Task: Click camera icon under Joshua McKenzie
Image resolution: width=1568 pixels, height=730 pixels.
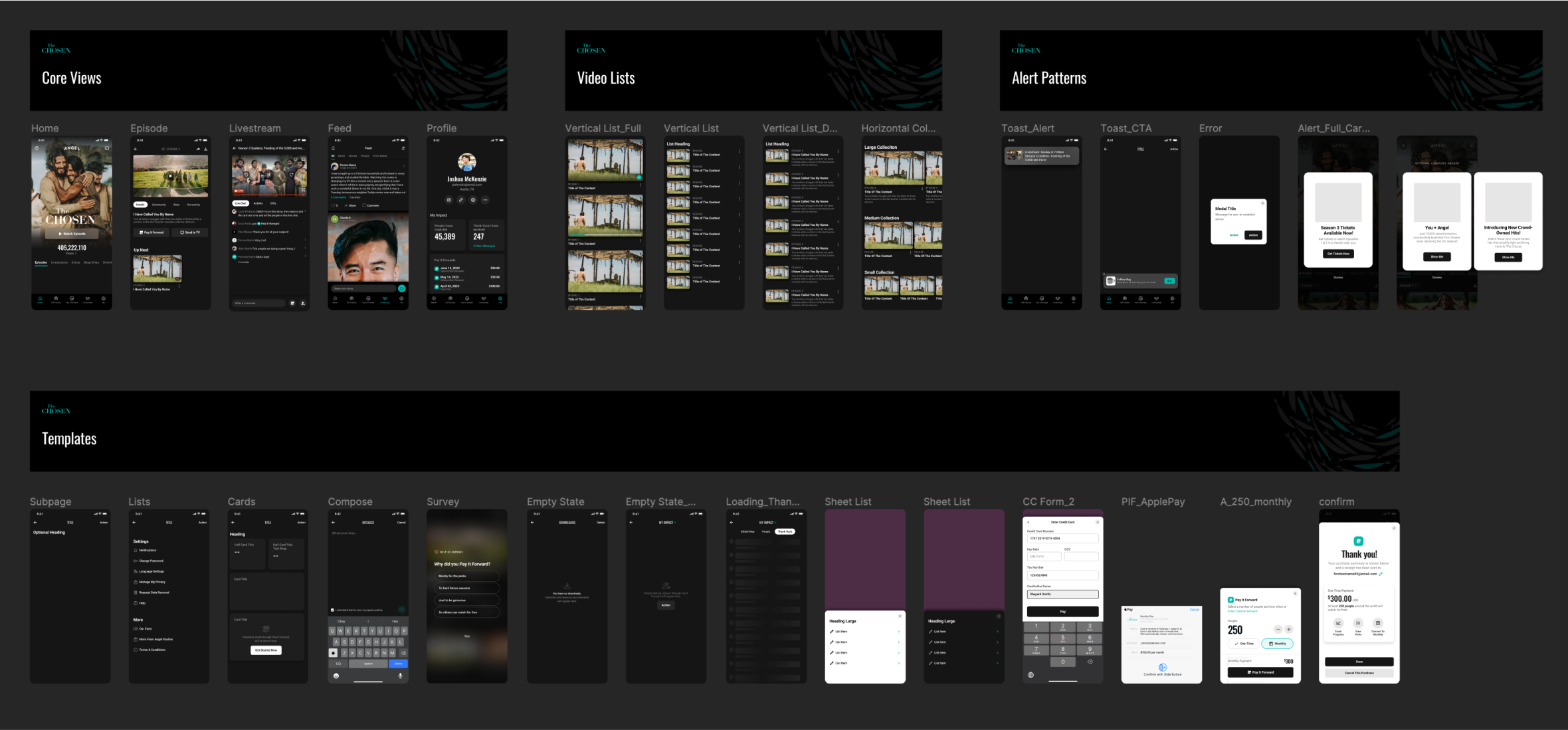Action: 448,199
